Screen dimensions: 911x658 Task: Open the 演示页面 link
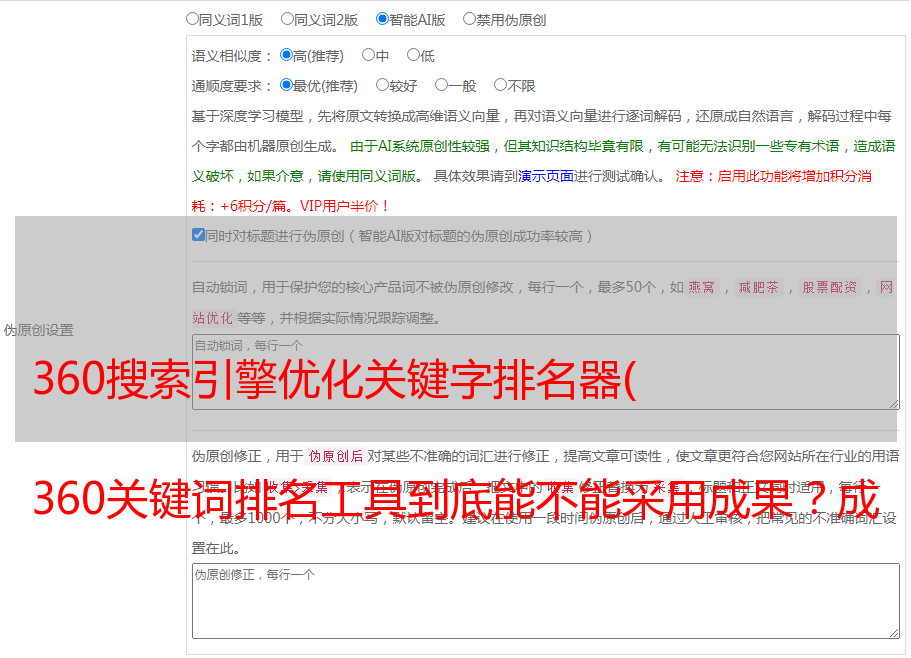(x=546, y=176)
